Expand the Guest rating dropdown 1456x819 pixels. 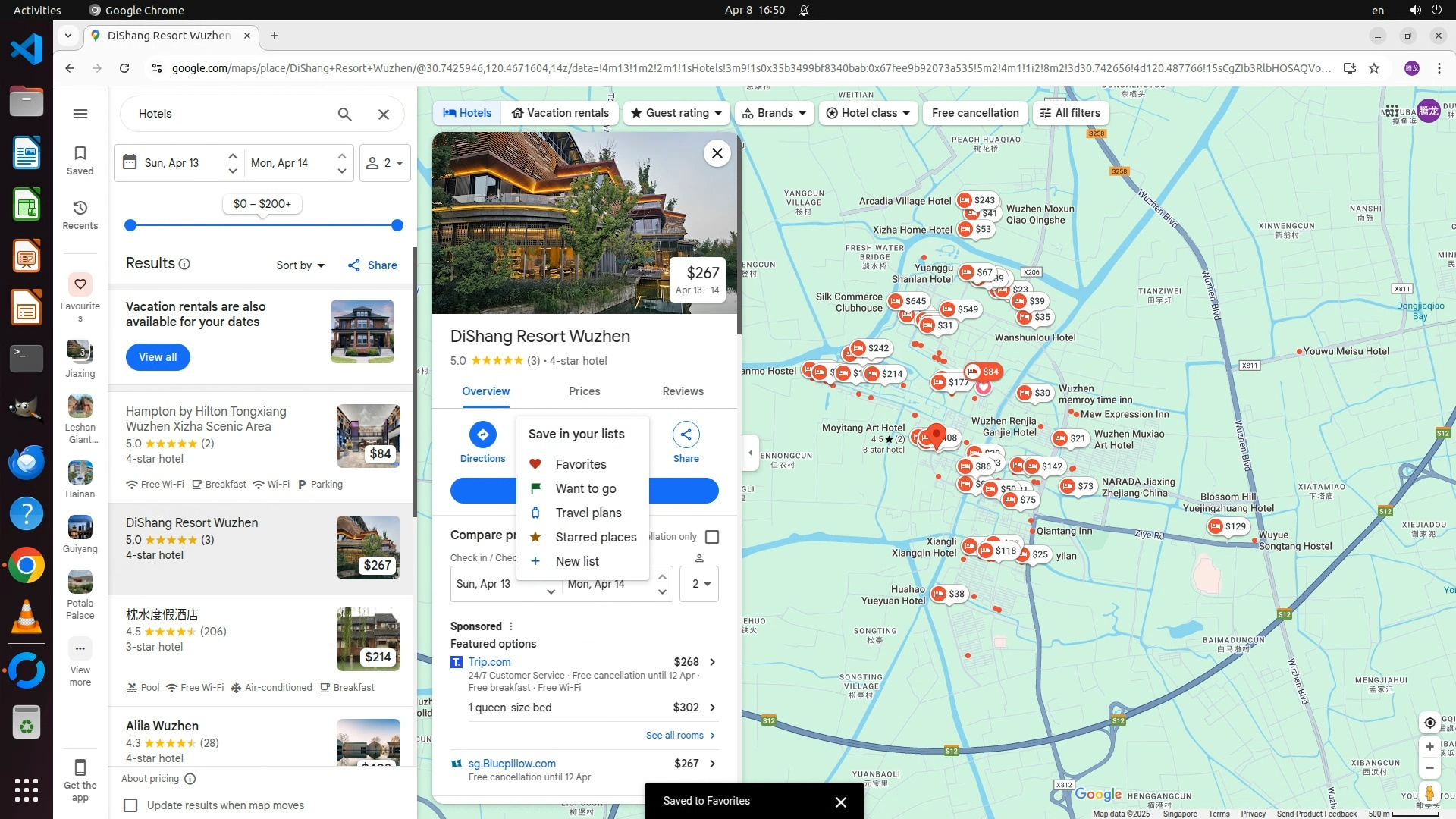click(x=676, y=113)
